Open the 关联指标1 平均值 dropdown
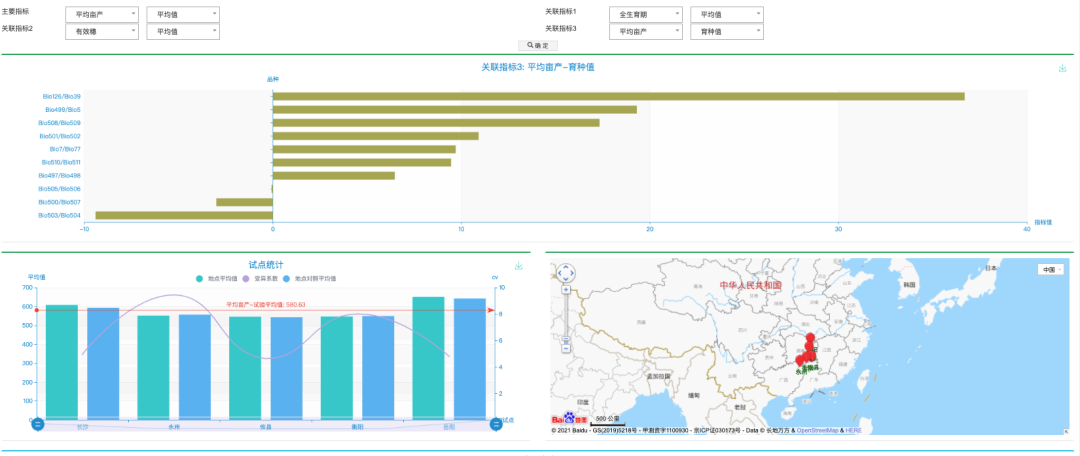Viewport: 1080px width, 456px height. [x=727, y=14]
